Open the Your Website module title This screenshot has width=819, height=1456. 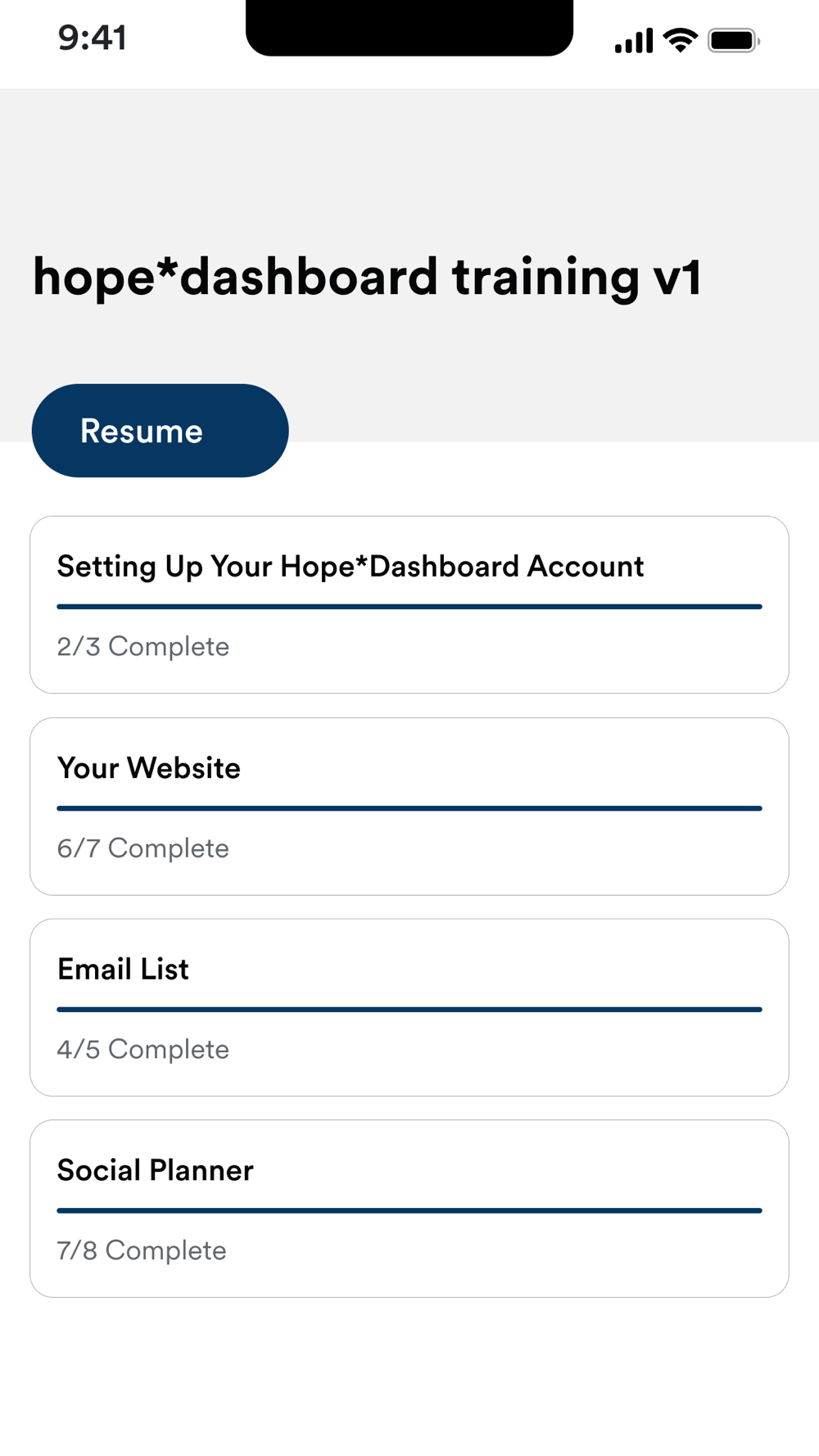tap(149, 768)
